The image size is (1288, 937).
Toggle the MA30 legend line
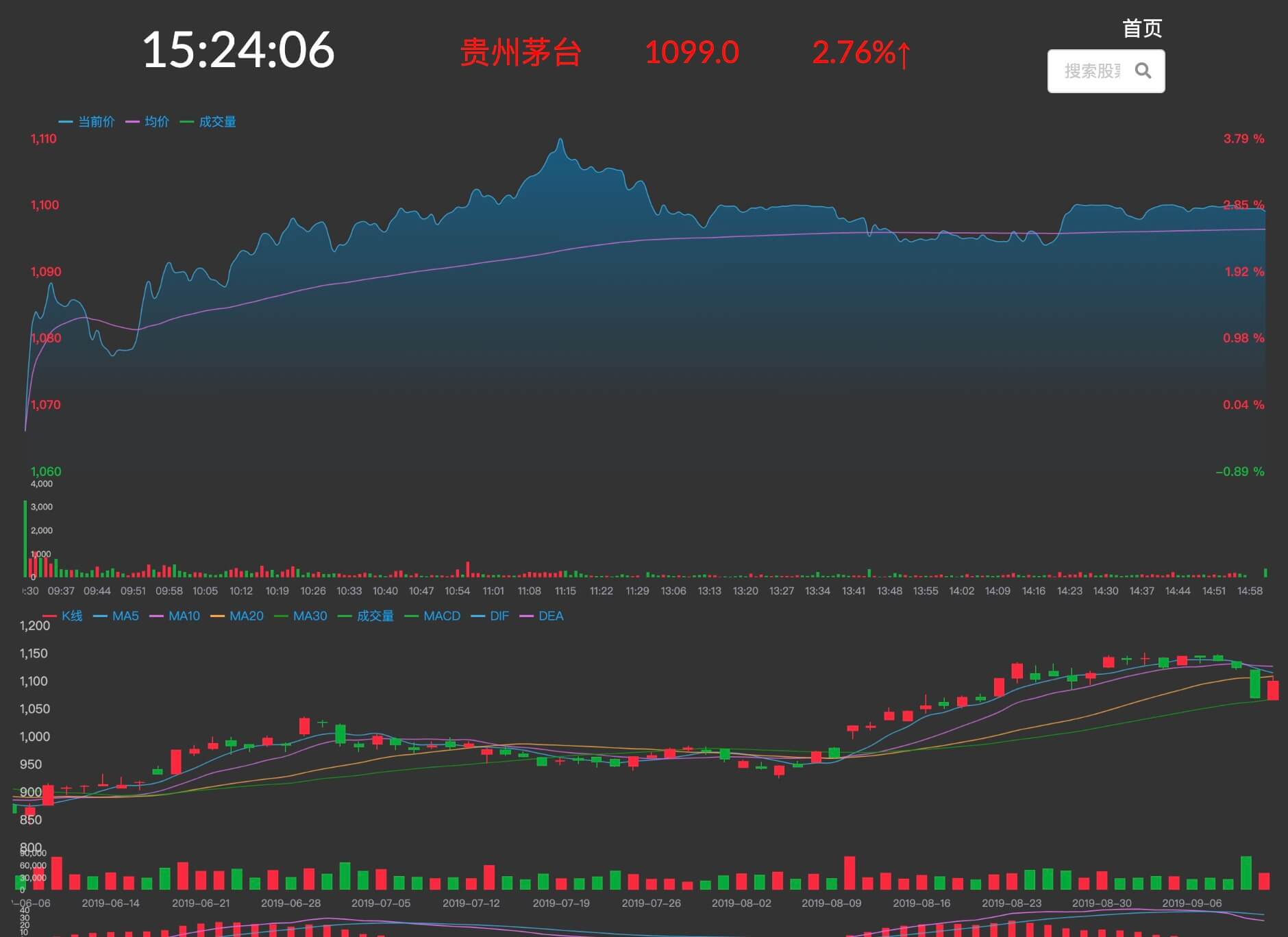[301, 616]
